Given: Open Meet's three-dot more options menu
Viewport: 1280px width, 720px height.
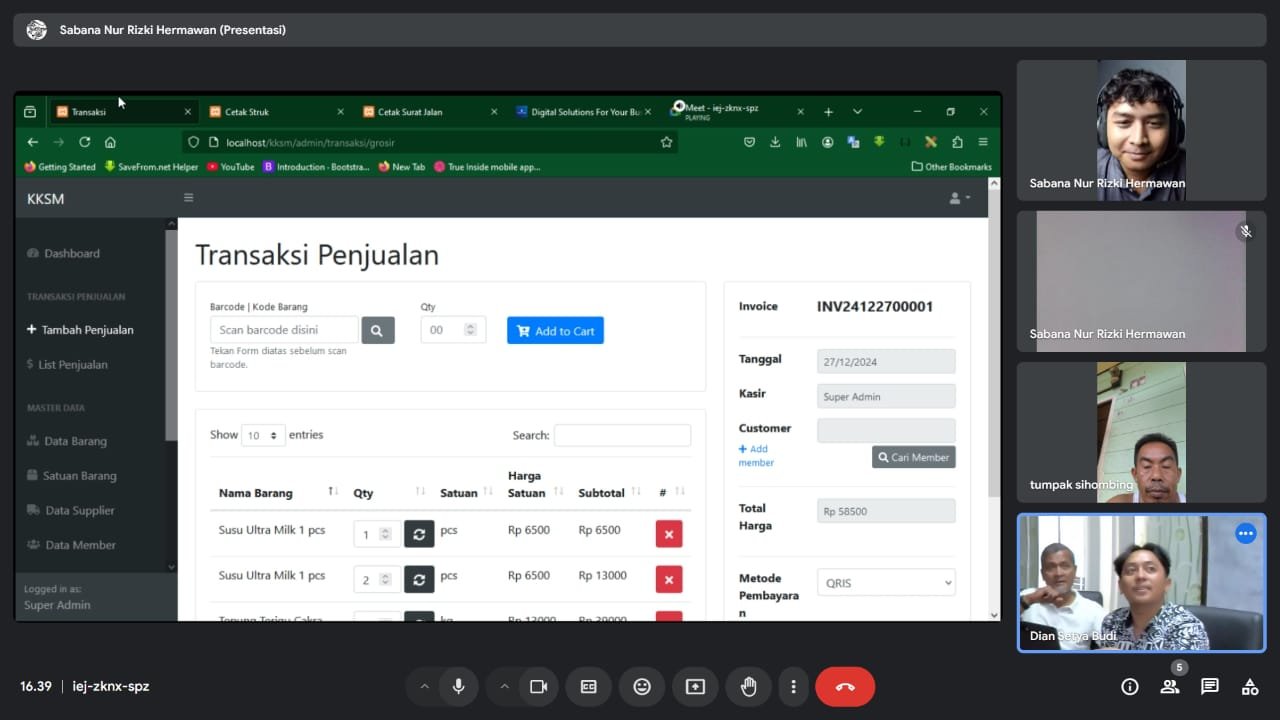Looking at the screenshot, I should 793,687.
